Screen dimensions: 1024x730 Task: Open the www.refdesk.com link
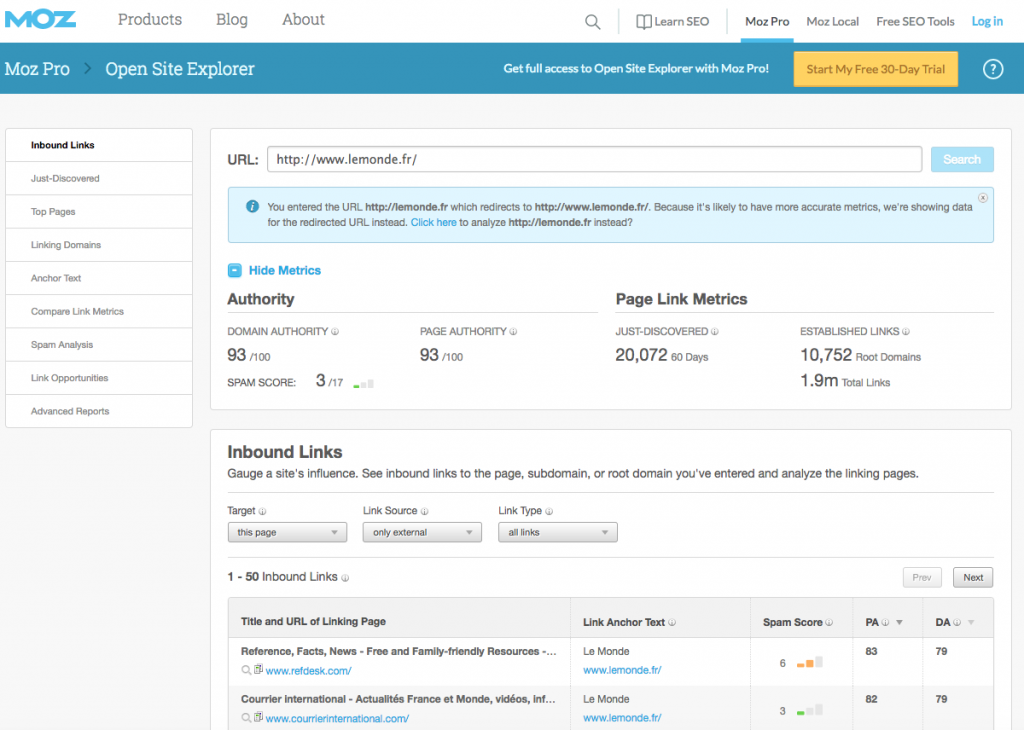(x=308, y=671)
